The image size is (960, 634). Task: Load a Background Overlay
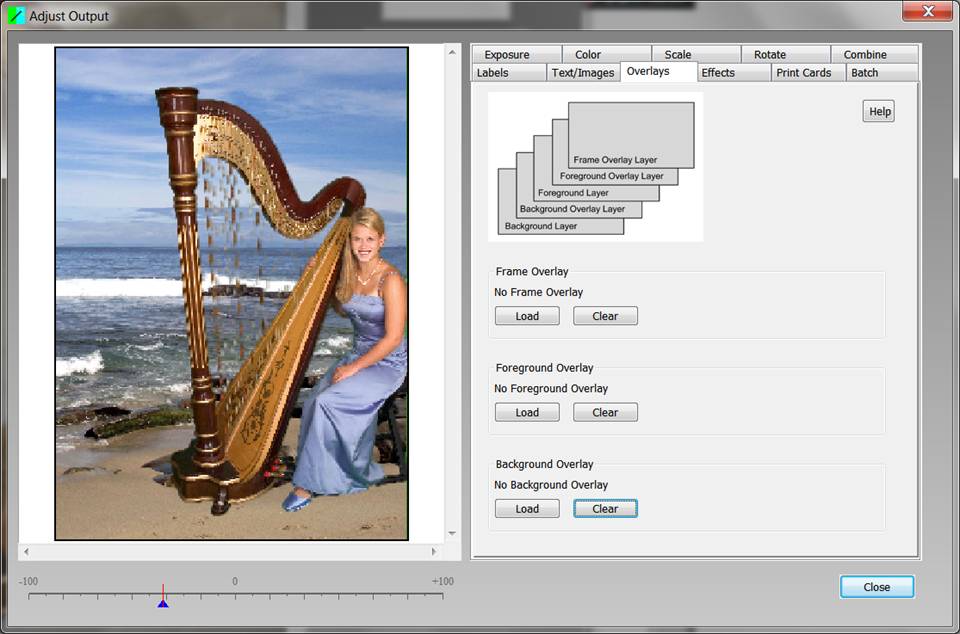[527, 509]
